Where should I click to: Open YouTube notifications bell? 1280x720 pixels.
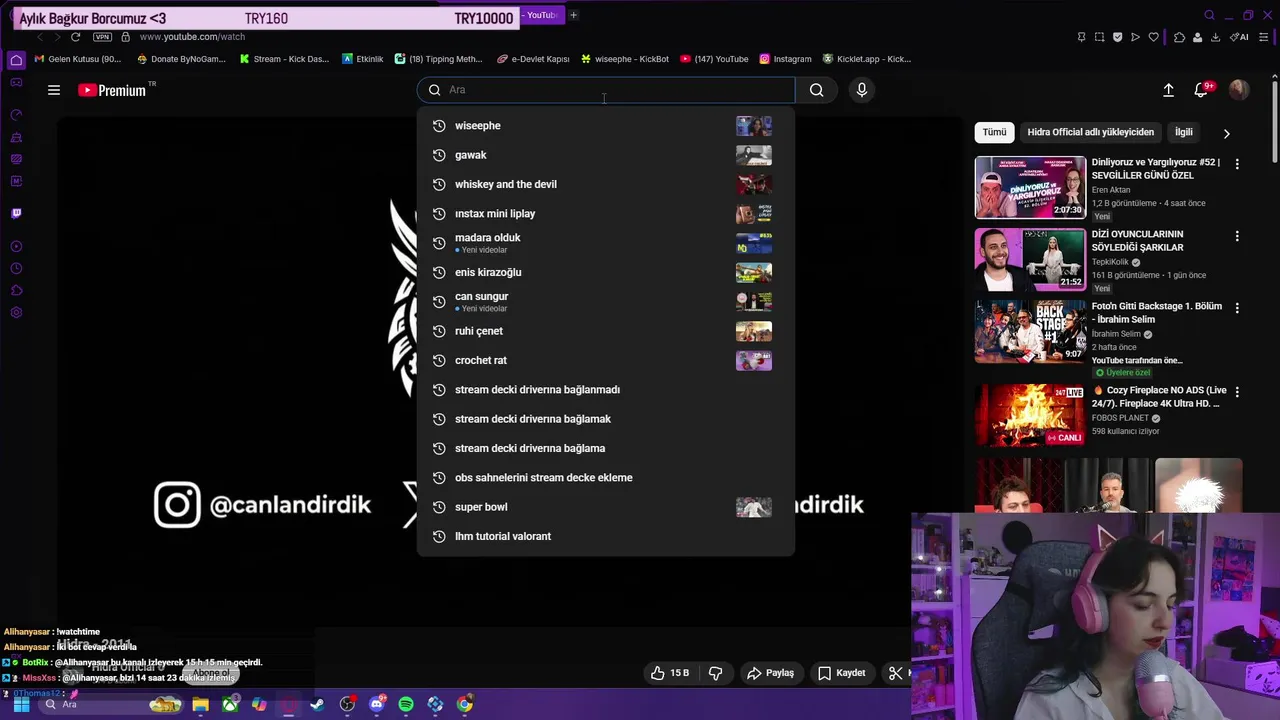pos(1202,90)
